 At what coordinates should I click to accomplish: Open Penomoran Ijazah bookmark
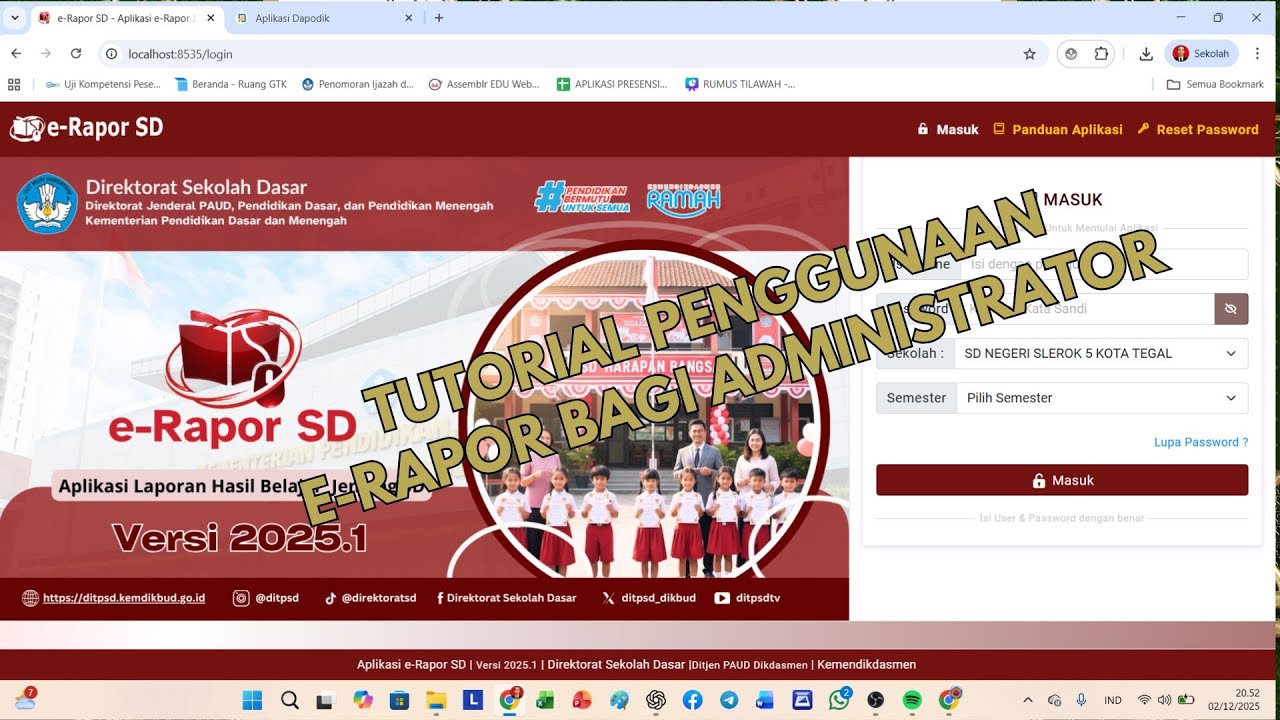click(x=357, y=84)
